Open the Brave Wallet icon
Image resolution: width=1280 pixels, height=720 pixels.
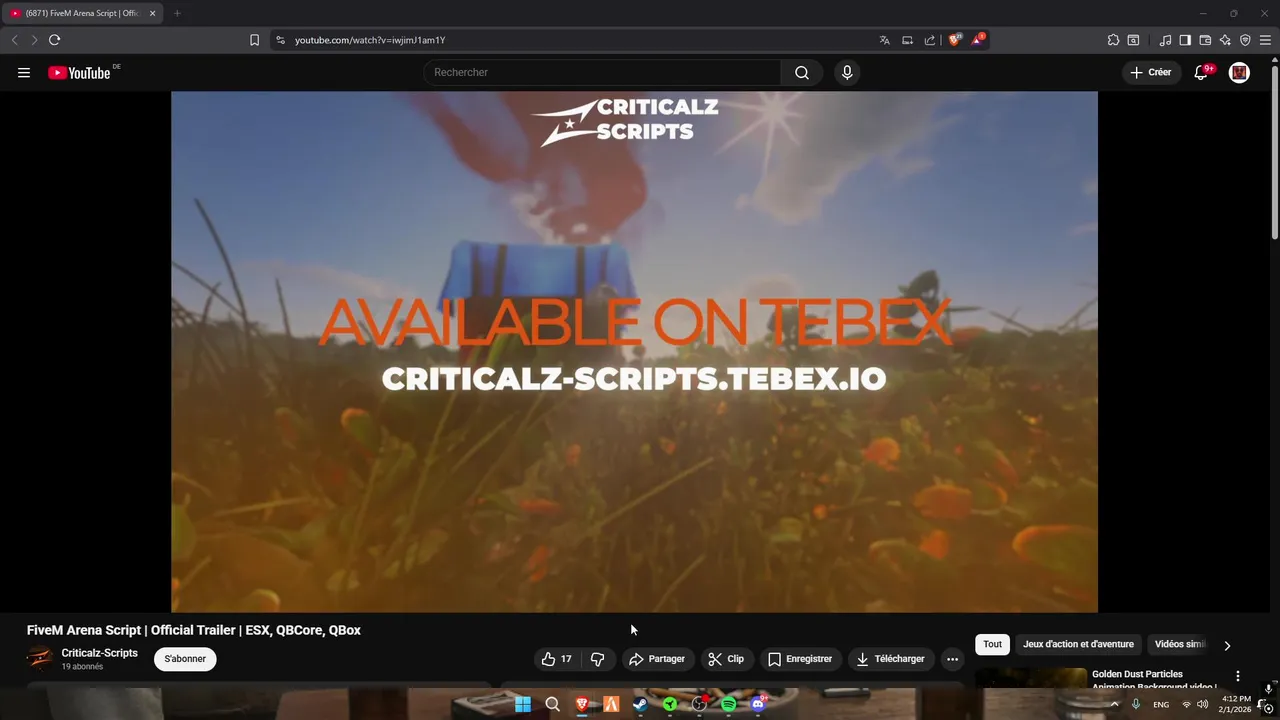pos(1205,40)
